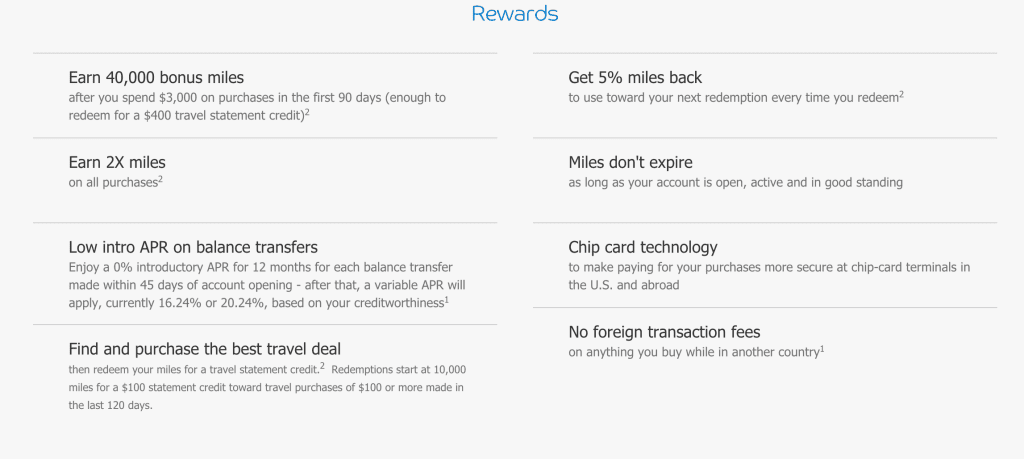This screenshot has height=459, width=1024.
Task: Click the spend $3,000 on purchases description
Action: pyautogui.click(x=257, y=106)
